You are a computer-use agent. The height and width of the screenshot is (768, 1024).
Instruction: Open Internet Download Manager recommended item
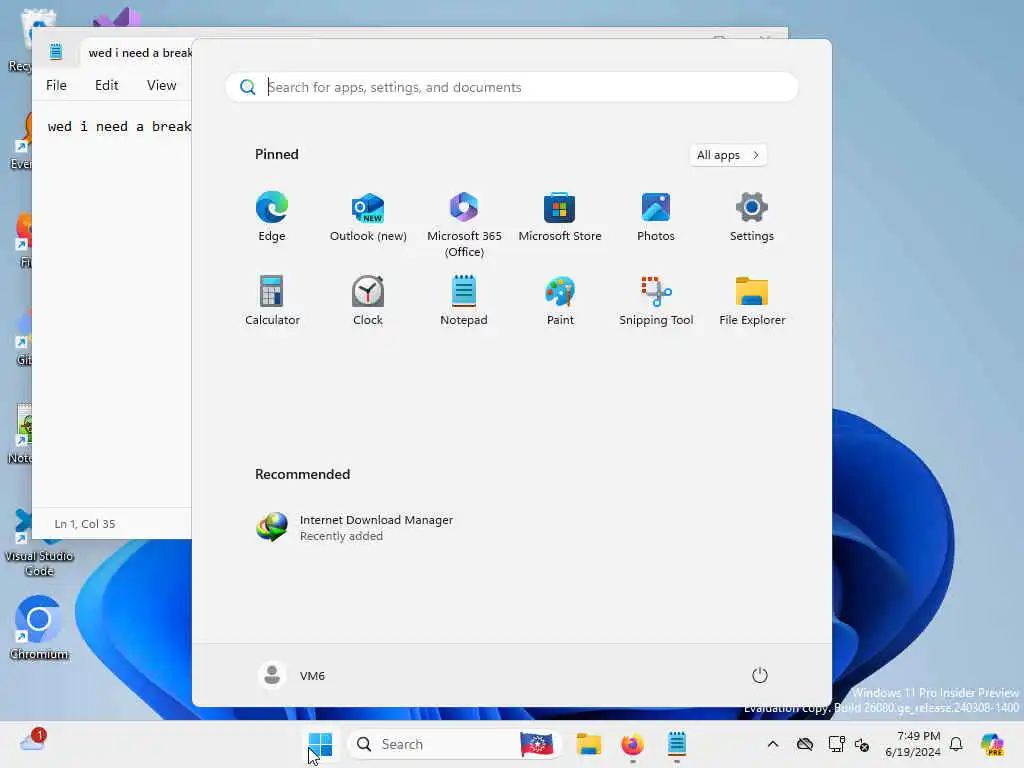[355, 528]
